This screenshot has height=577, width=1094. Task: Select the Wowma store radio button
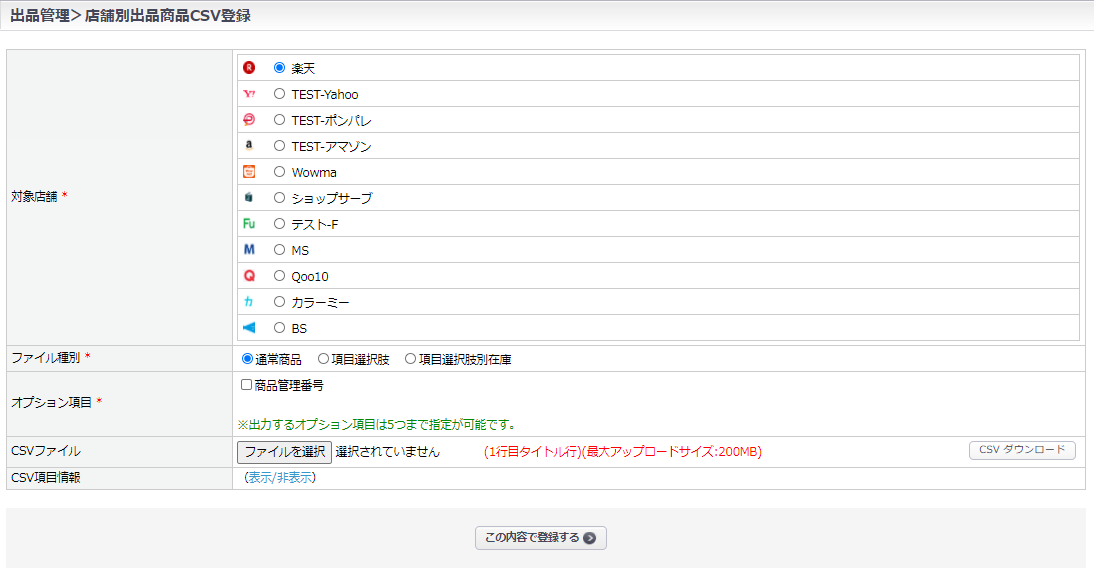tap(280, 172)
